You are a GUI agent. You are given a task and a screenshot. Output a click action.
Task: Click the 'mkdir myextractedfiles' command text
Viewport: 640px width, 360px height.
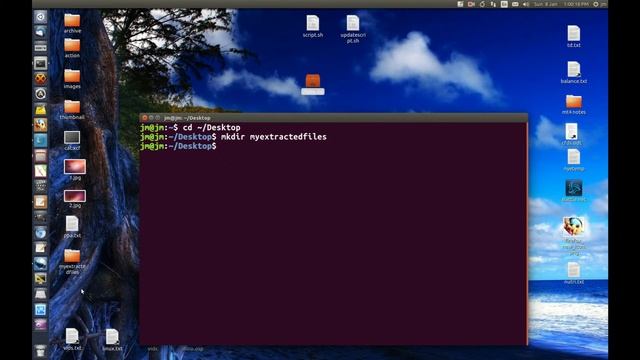273,137
